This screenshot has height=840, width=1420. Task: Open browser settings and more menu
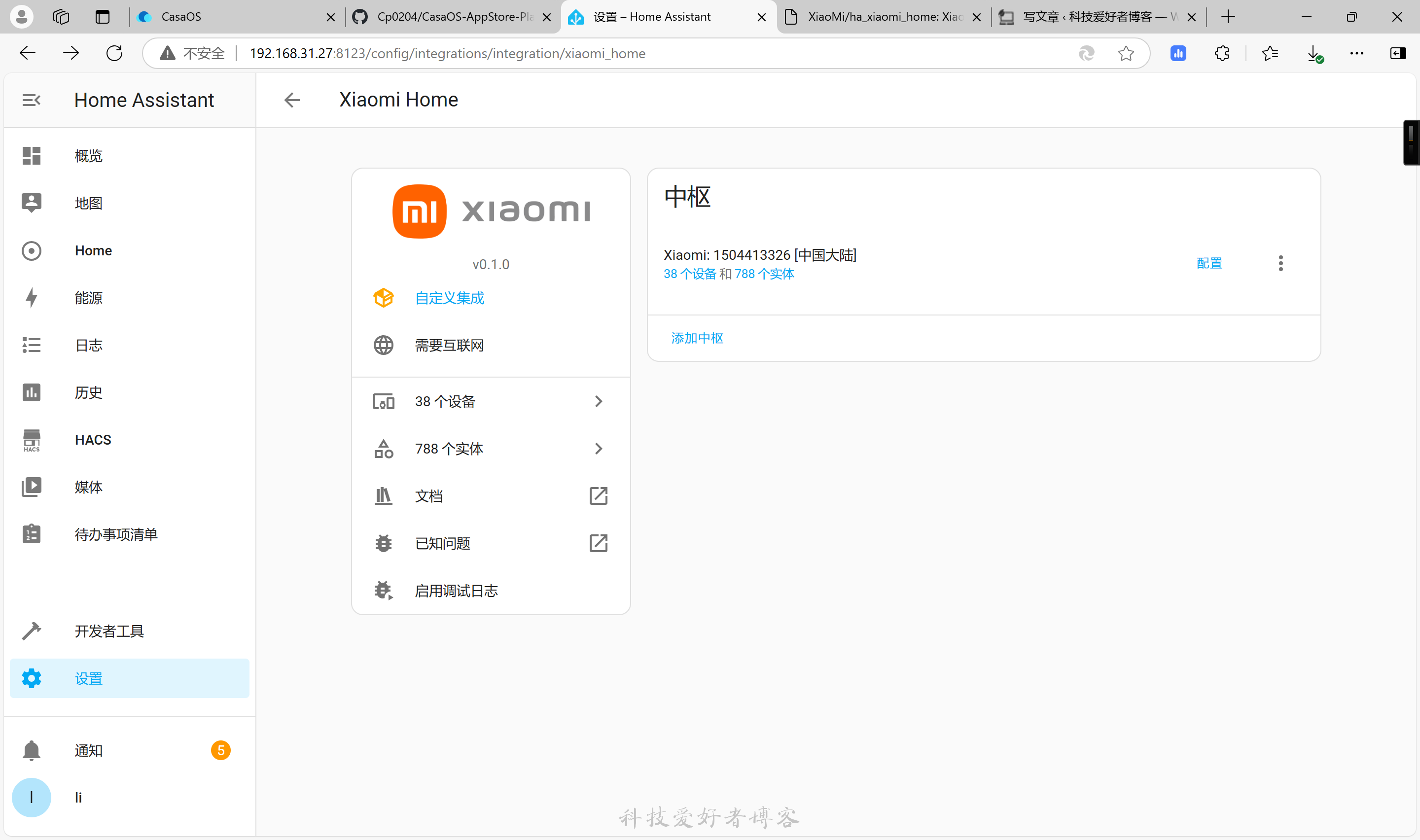1357,53
